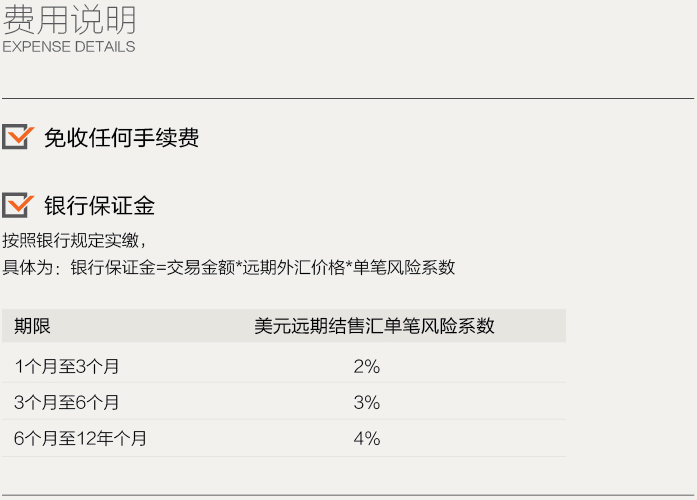Click the EXPENSE DETAILS subtitle
Screen dimensions: 697x500
[69, 47]
